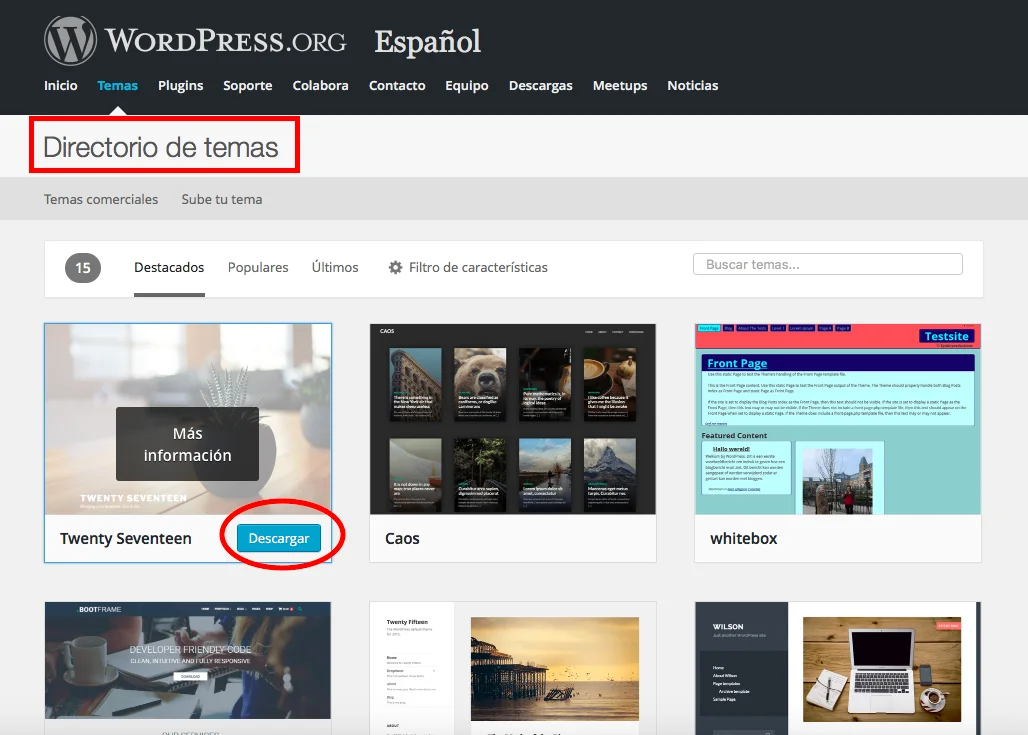Switch to the Populares tab

click(x=258, y=268)
